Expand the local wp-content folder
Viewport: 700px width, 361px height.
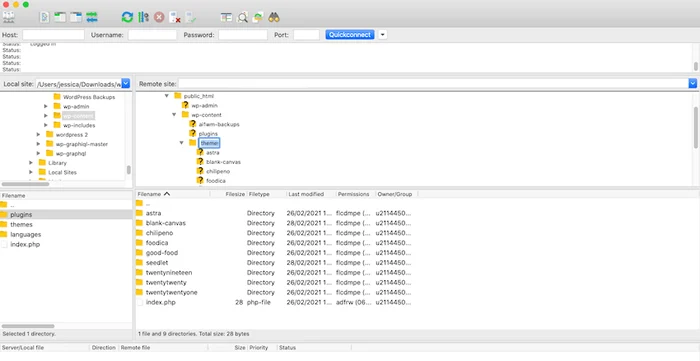[46, 116]
